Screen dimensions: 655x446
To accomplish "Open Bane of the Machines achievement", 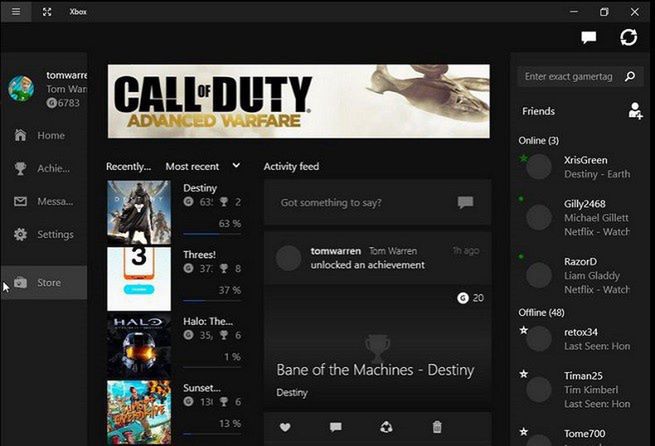I will pyautogui.click(x=375, y=370).
